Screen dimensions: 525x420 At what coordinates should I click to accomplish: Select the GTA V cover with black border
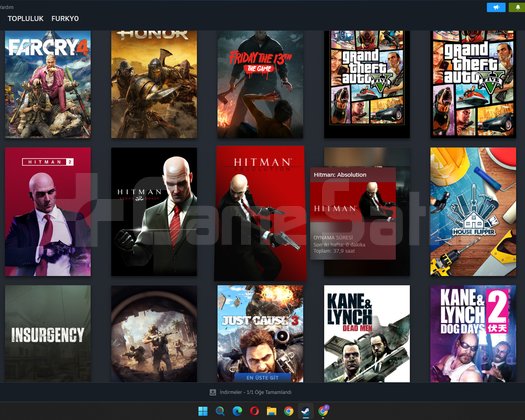[367, 84]
